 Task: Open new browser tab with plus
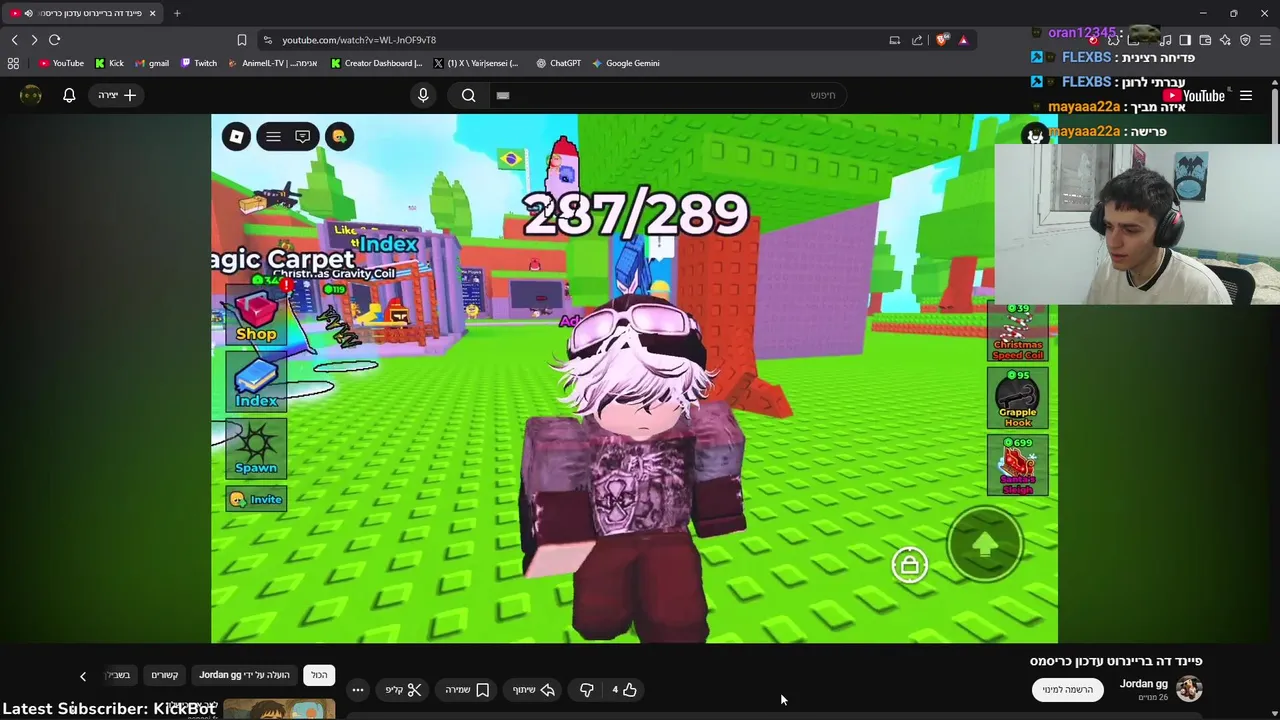click(177, 13)
